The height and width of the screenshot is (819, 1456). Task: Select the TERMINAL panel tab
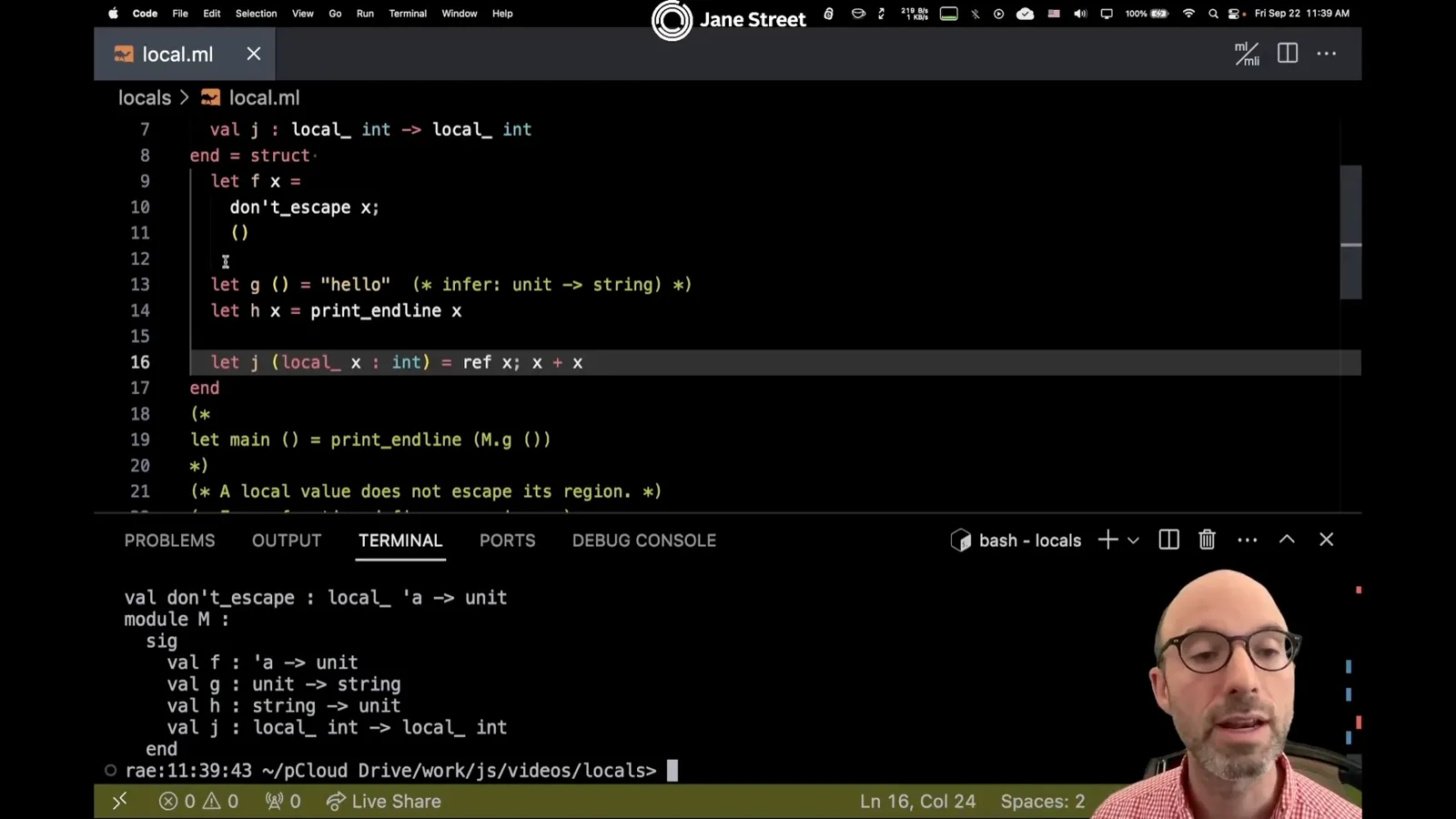tap(400, 541)
